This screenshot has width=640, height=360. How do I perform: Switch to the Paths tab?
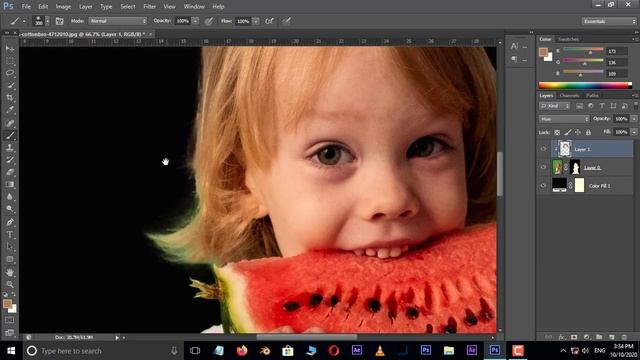592,96
